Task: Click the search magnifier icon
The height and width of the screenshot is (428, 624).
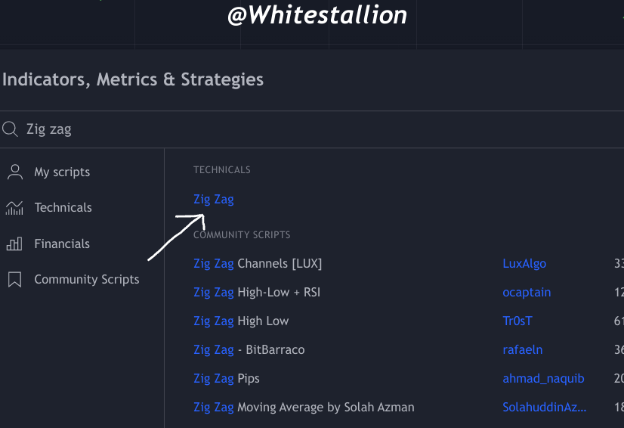Action: pyautogui.click(x=10, y=129)
